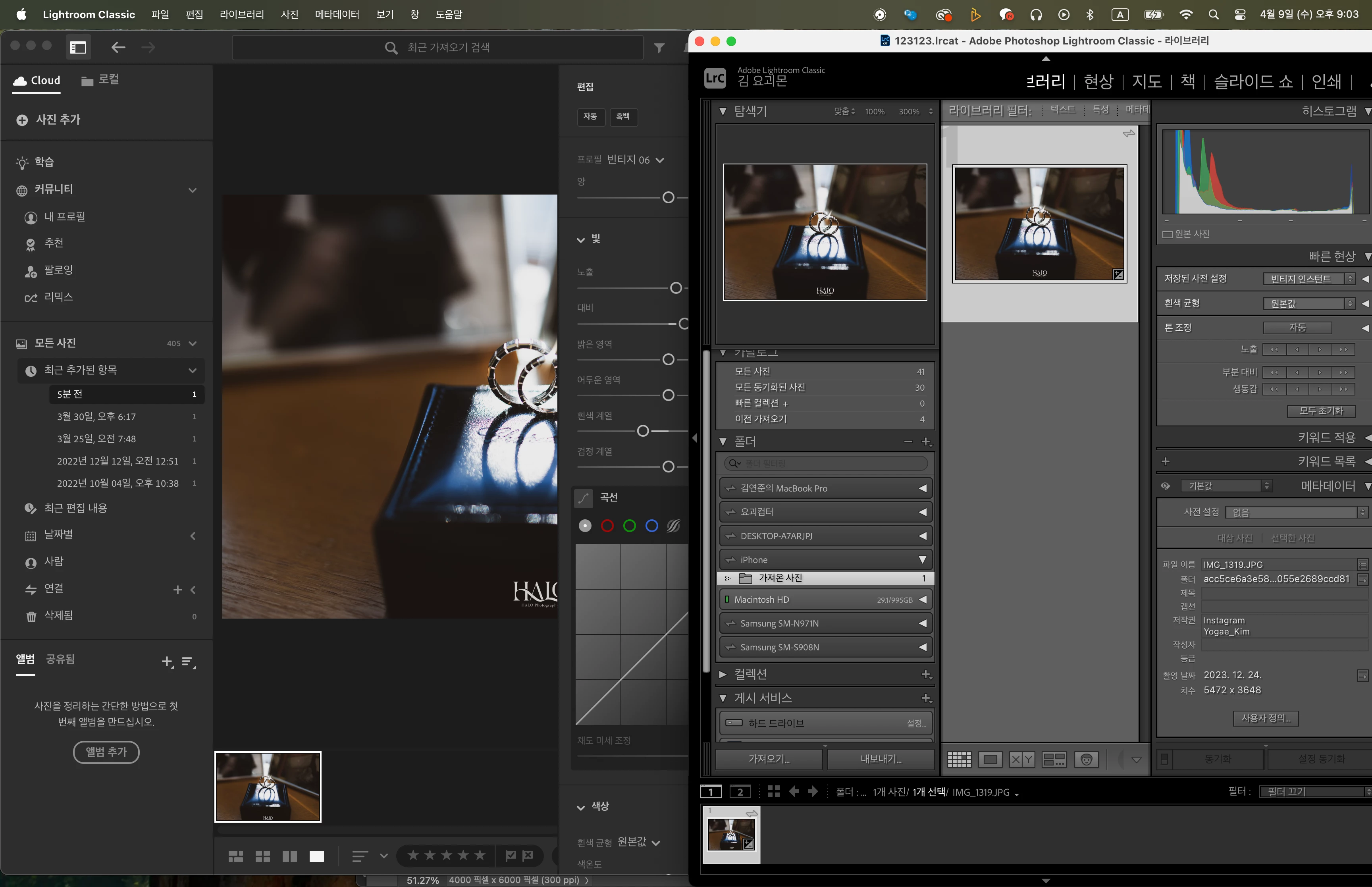The image size is (1372, 887).
Task: Switch to loupe view in Lightroom Classic toolbar
Action: [990, 759]
